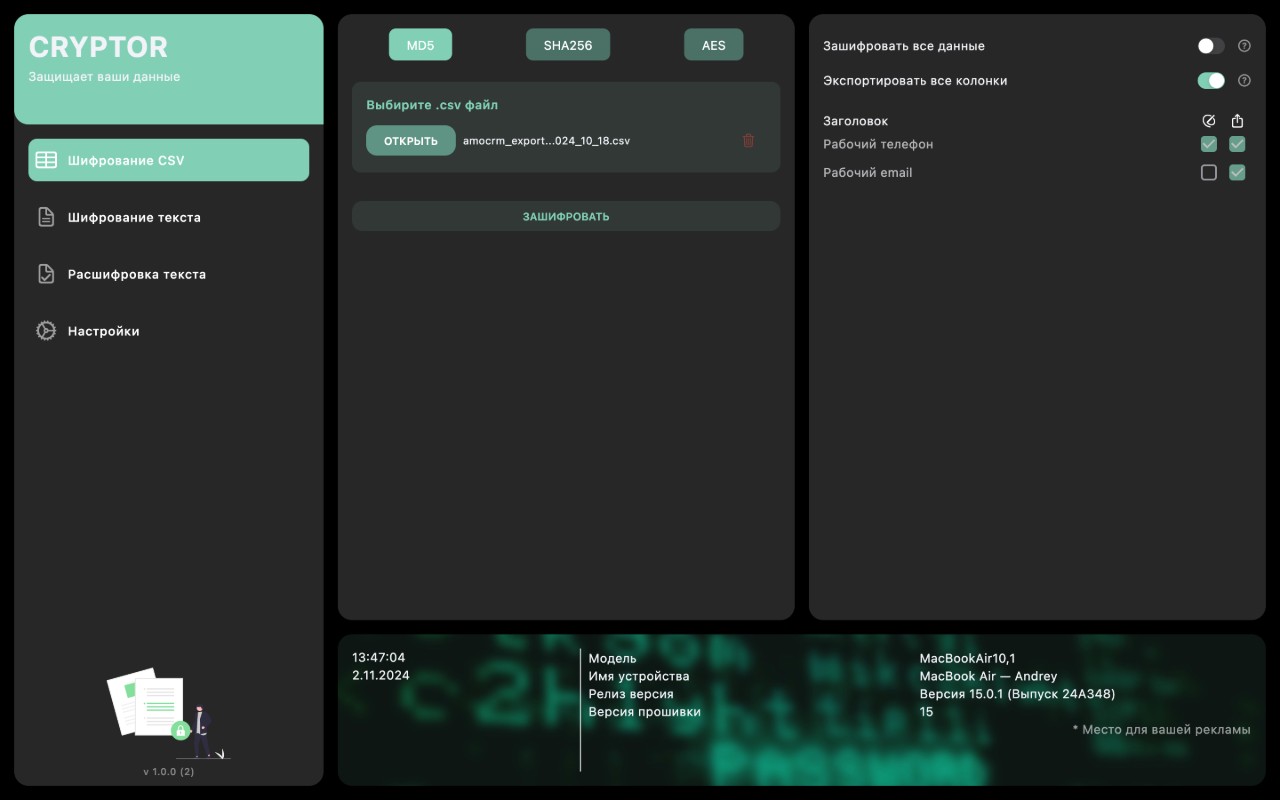
Task: Click the Версия 15.0.1 (Выпуск 24A348) value
Action: click(1018, 694)
